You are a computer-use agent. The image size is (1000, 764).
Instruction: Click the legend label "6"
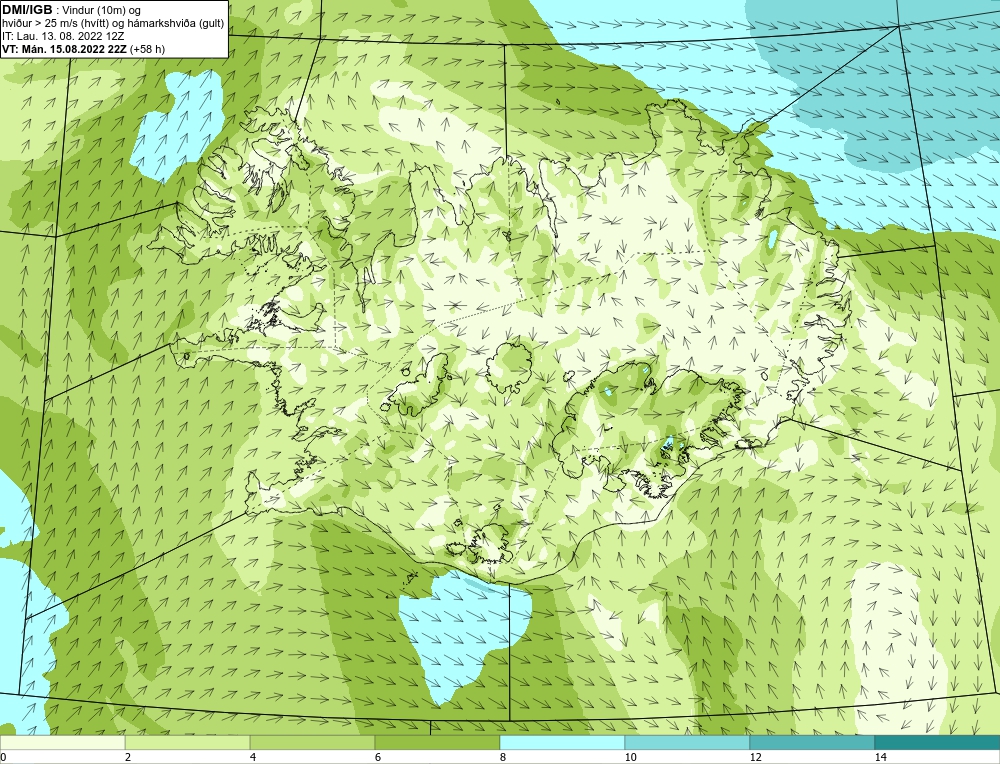point(378,757)
